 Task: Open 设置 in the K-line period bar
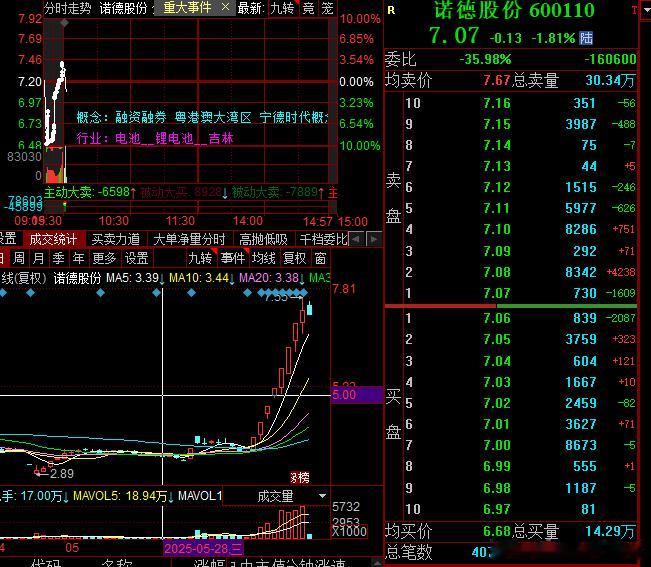coord(136,258)
